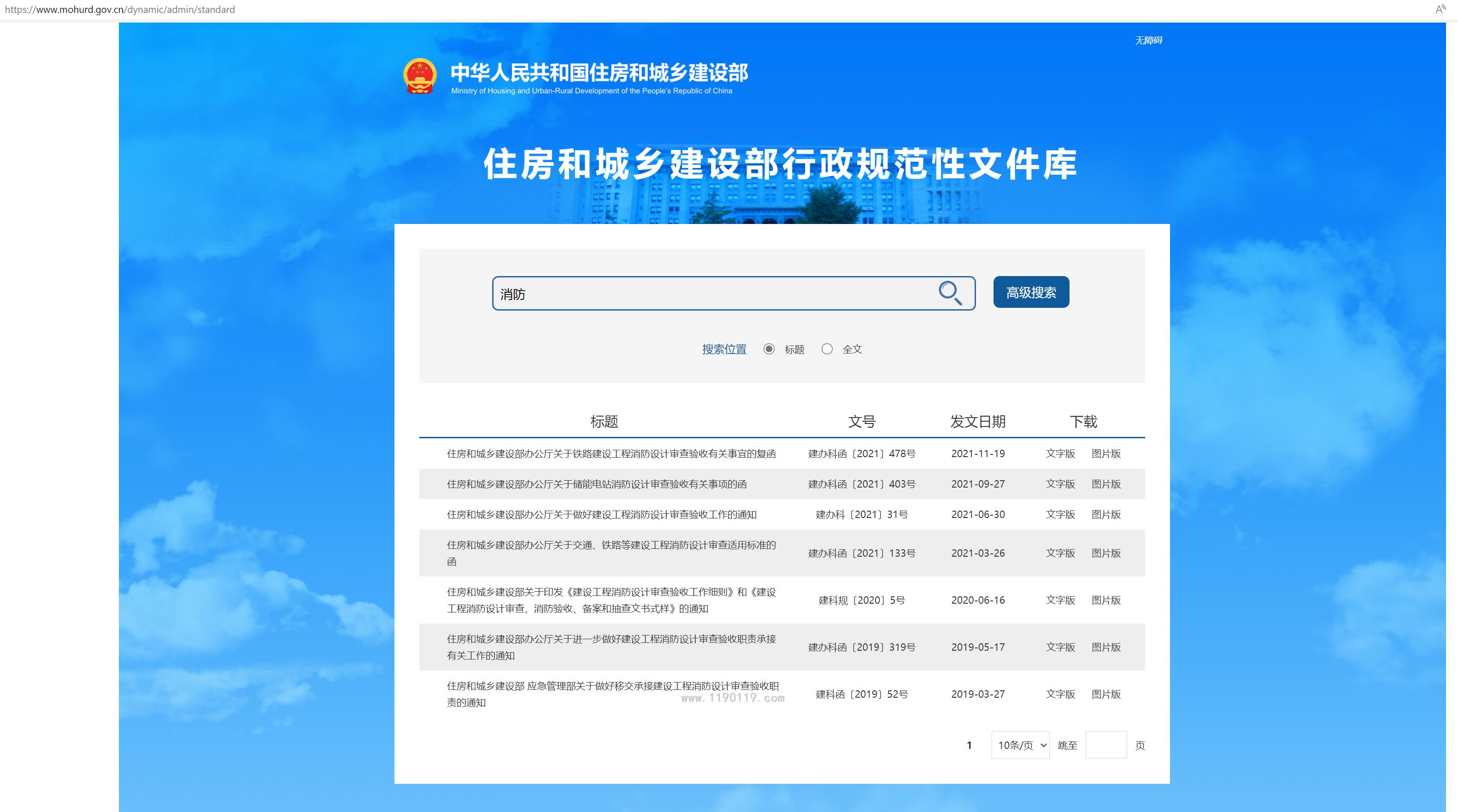The image size is (1458, 812).
Task: Click the 中华人民共和国住房和城乡建设部 header title
Action: coord(600,72)
